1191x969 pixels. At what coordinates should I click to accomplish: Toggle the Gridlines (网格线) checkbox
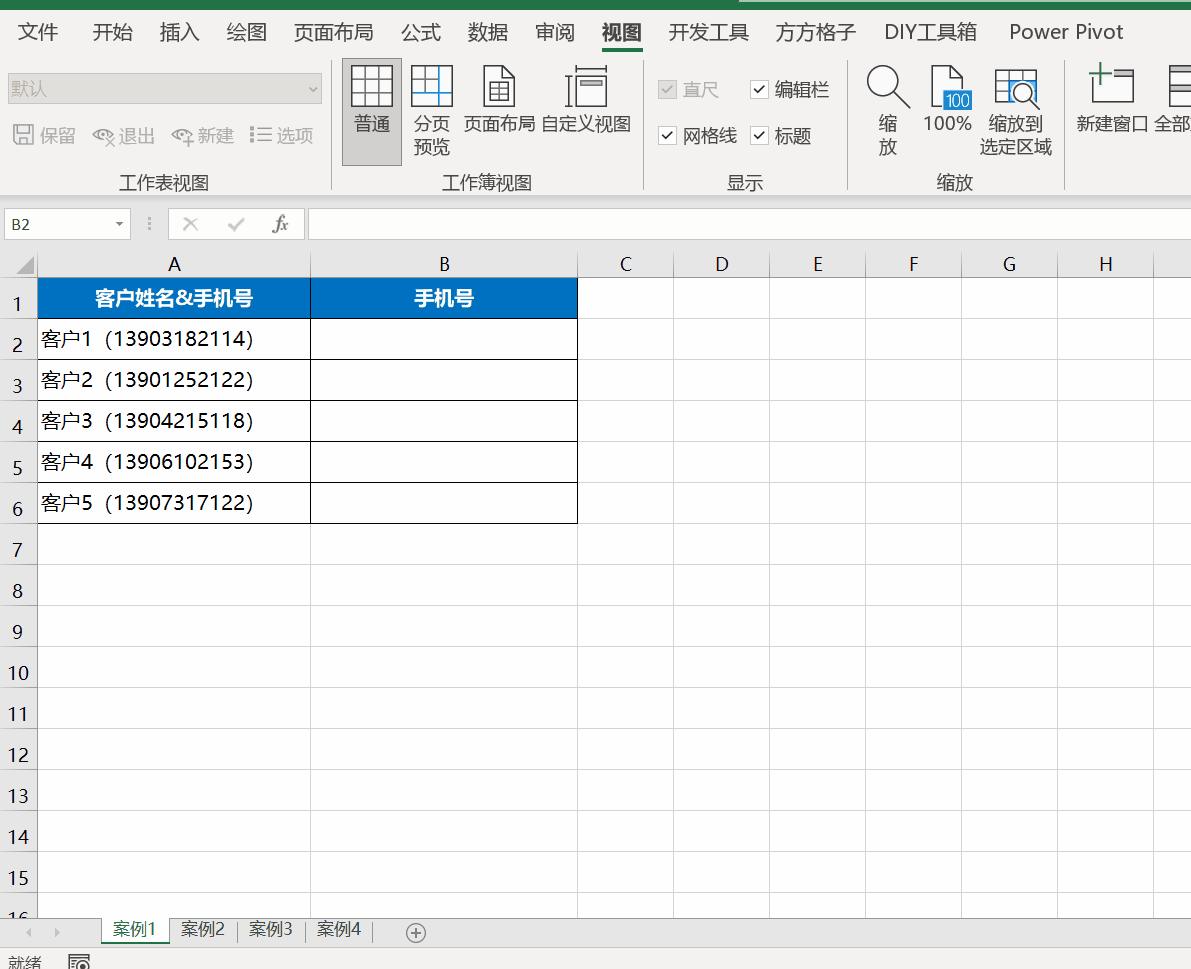[x=667, y=136]
